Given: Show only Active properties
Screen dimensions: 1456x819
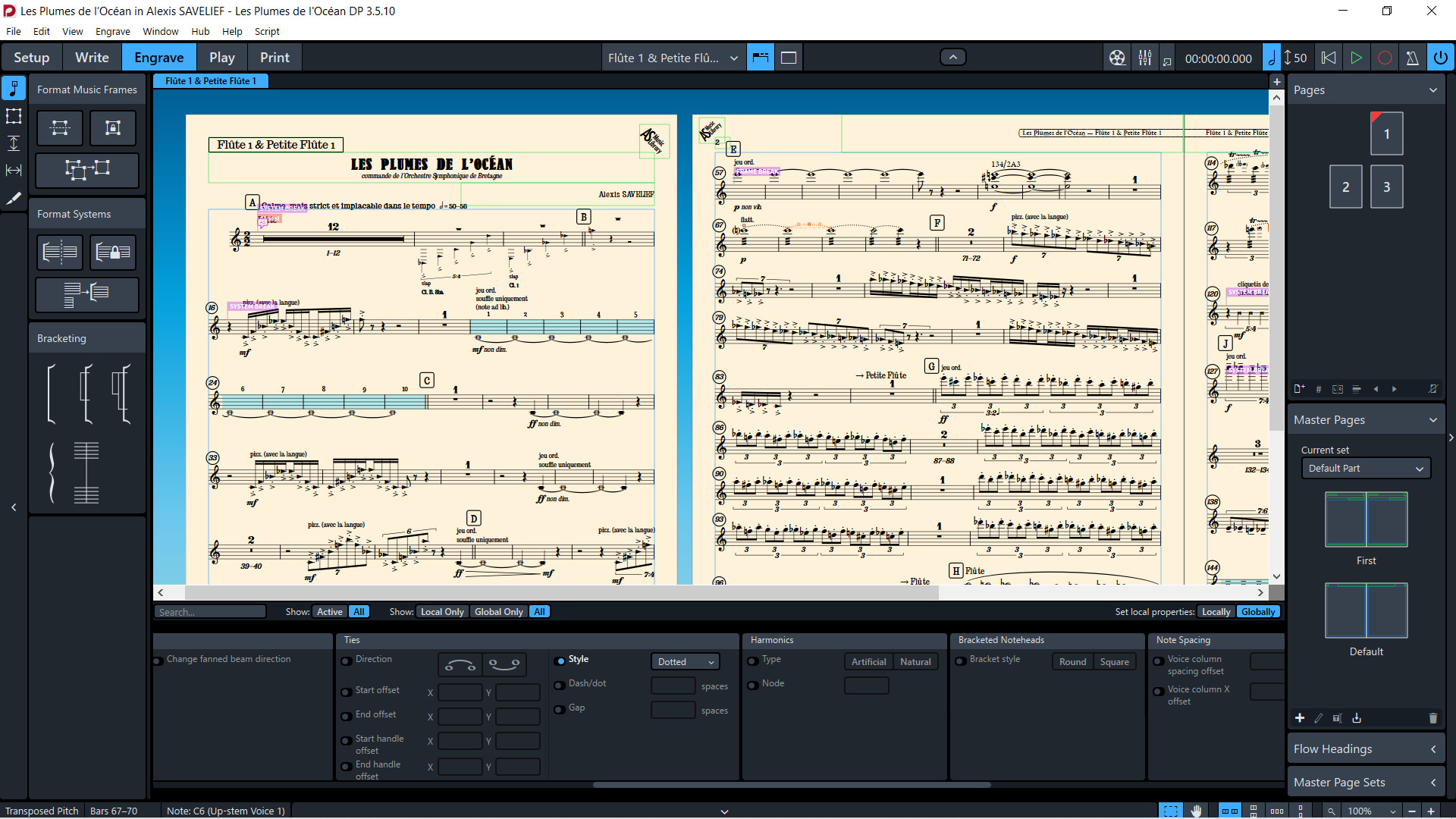Looking at the screenshot, I should pyautogui.click(x=329, y=612).
